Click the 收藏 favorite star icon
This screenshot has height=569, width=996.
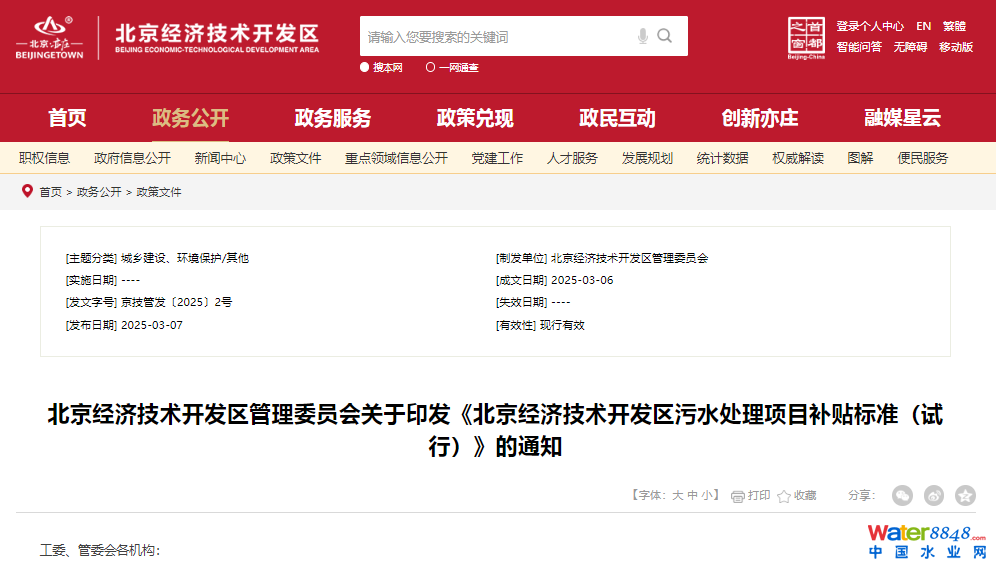tap(784, 496)
